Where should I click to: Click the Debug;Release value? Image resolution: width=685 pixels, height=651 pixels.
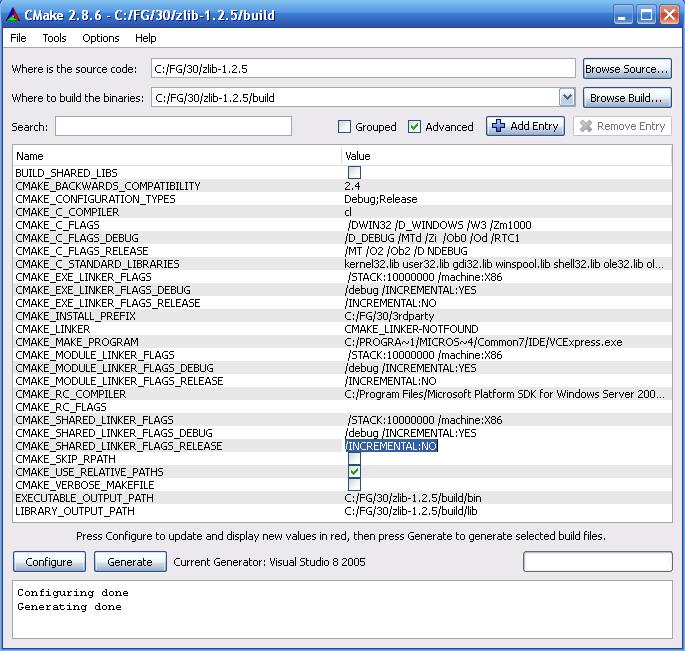pos(381,199)
